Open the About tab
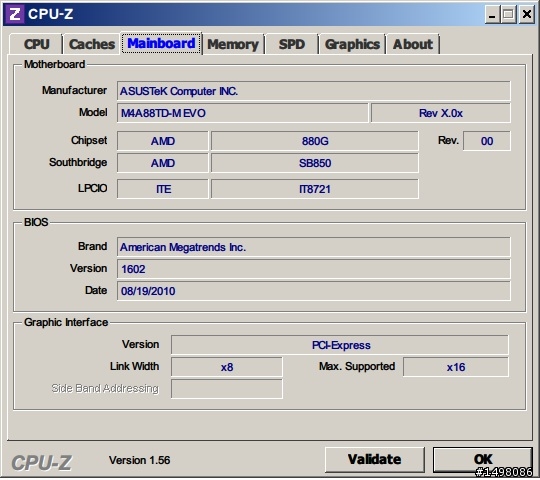Image resolution: width=540 pixels, height=480 pixels. (x=413, y=44)
